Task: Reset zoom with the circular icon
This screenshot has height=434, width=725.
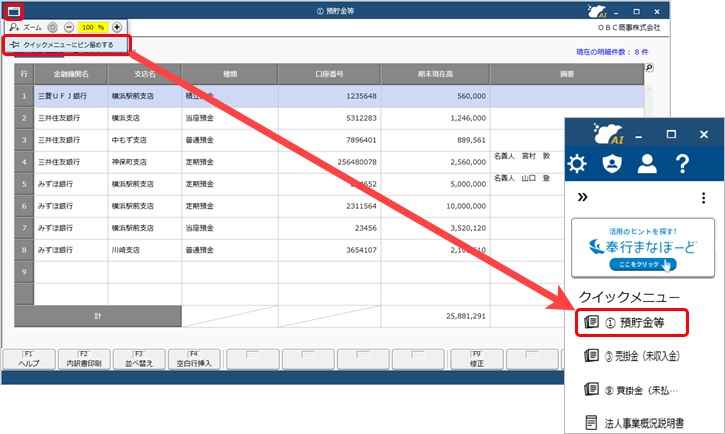Action: point(53,27)
